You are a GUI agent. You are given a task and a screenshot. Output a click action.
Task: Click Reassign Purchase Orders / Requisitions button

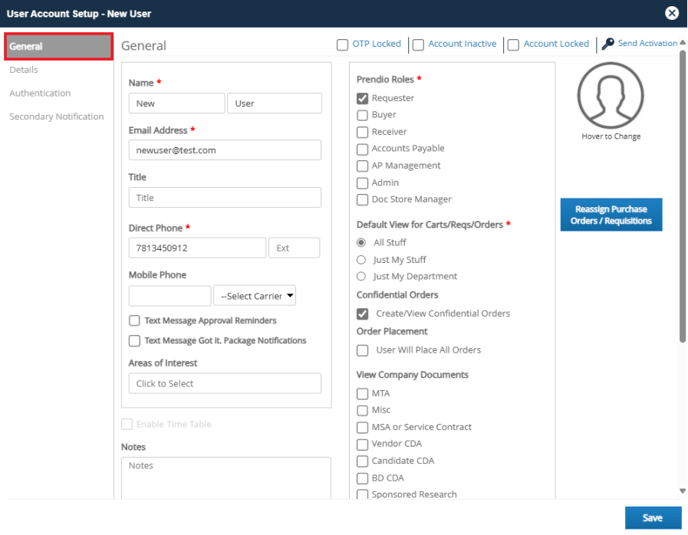(x=611, y=215)
